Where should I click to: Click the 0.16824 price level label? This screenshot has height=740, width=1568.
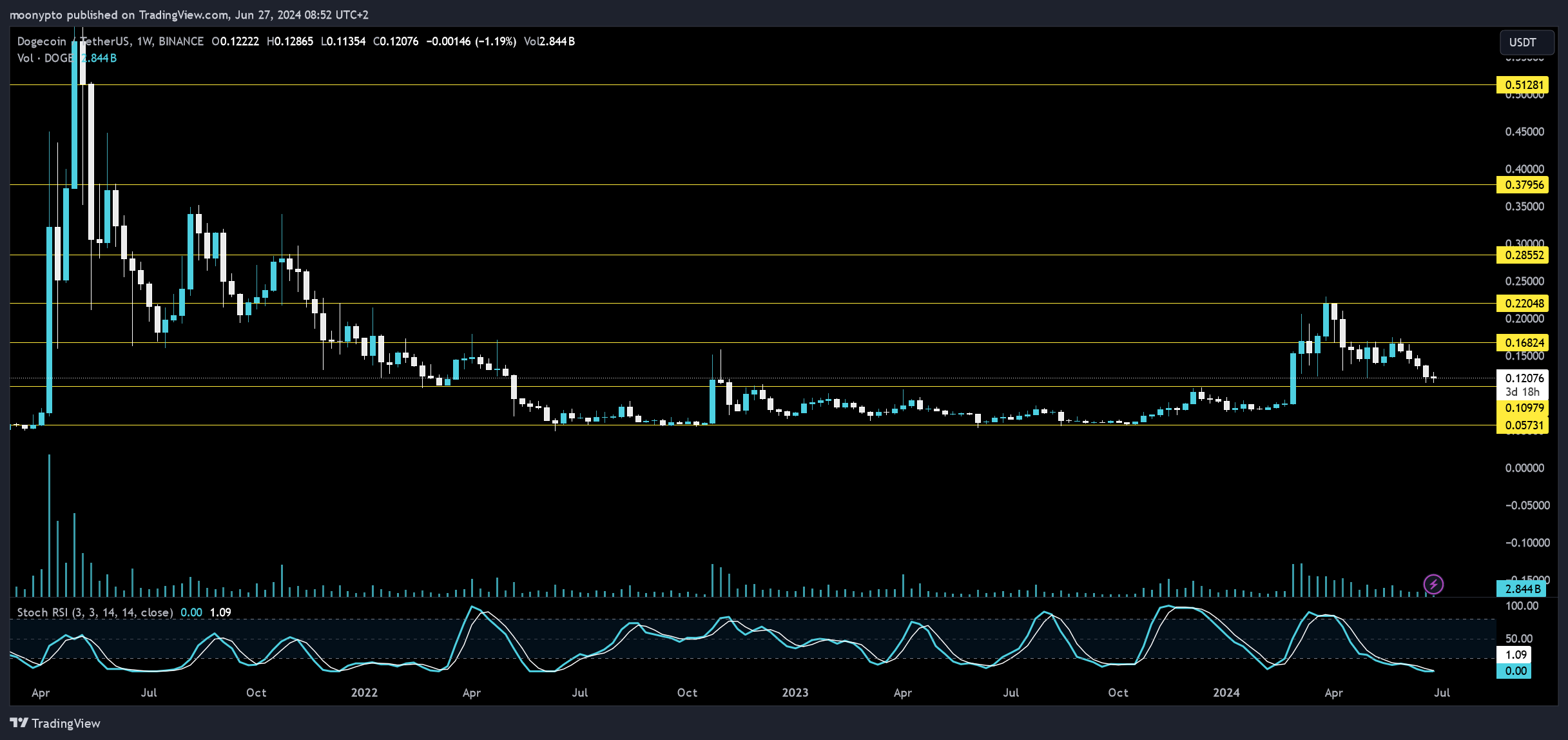tap(1522, 343)
